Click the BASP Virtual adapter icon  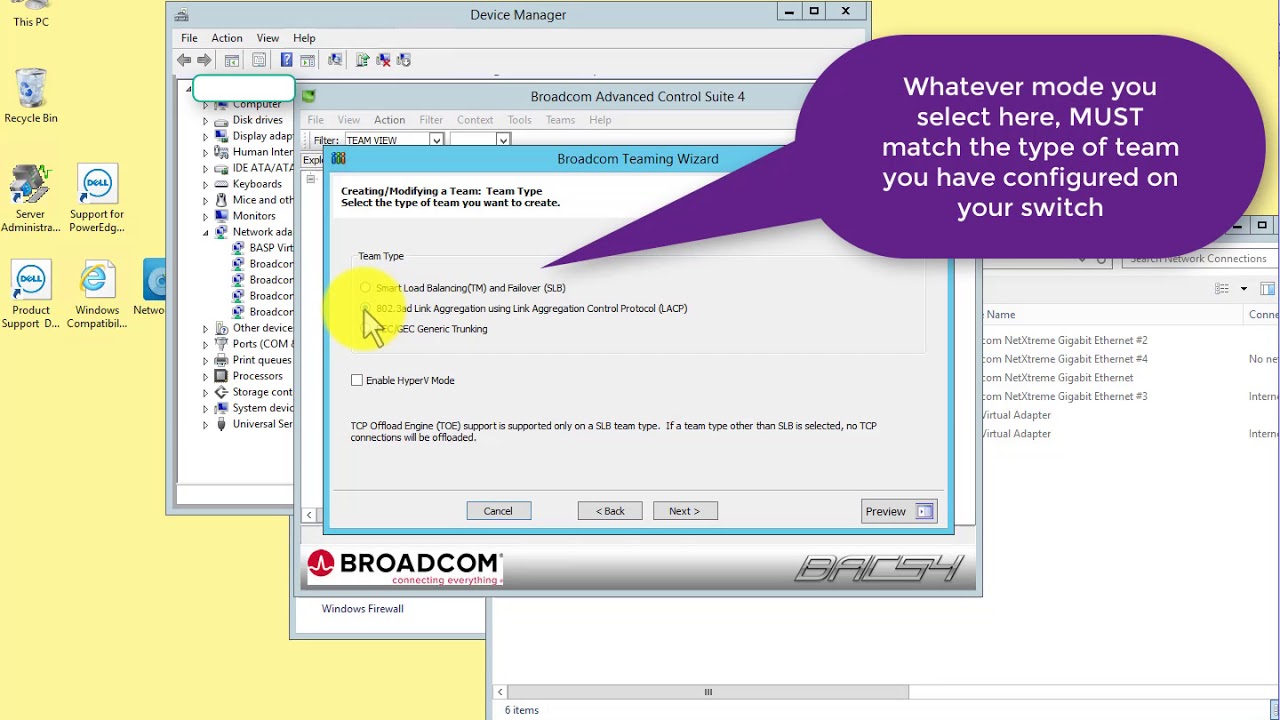point(238,248)
